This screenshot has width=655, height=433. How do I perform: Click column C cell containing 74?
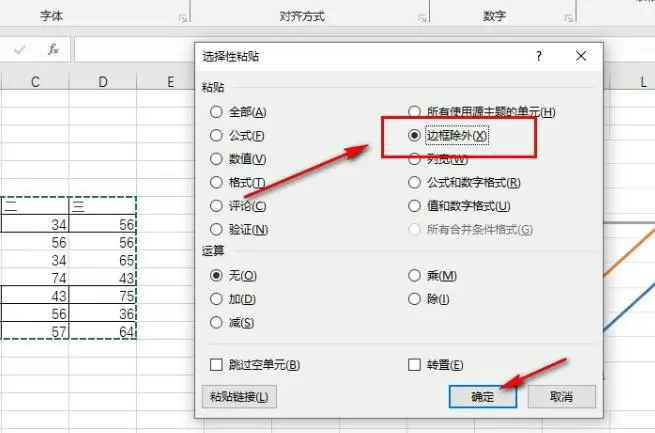[x=35, y=278]
